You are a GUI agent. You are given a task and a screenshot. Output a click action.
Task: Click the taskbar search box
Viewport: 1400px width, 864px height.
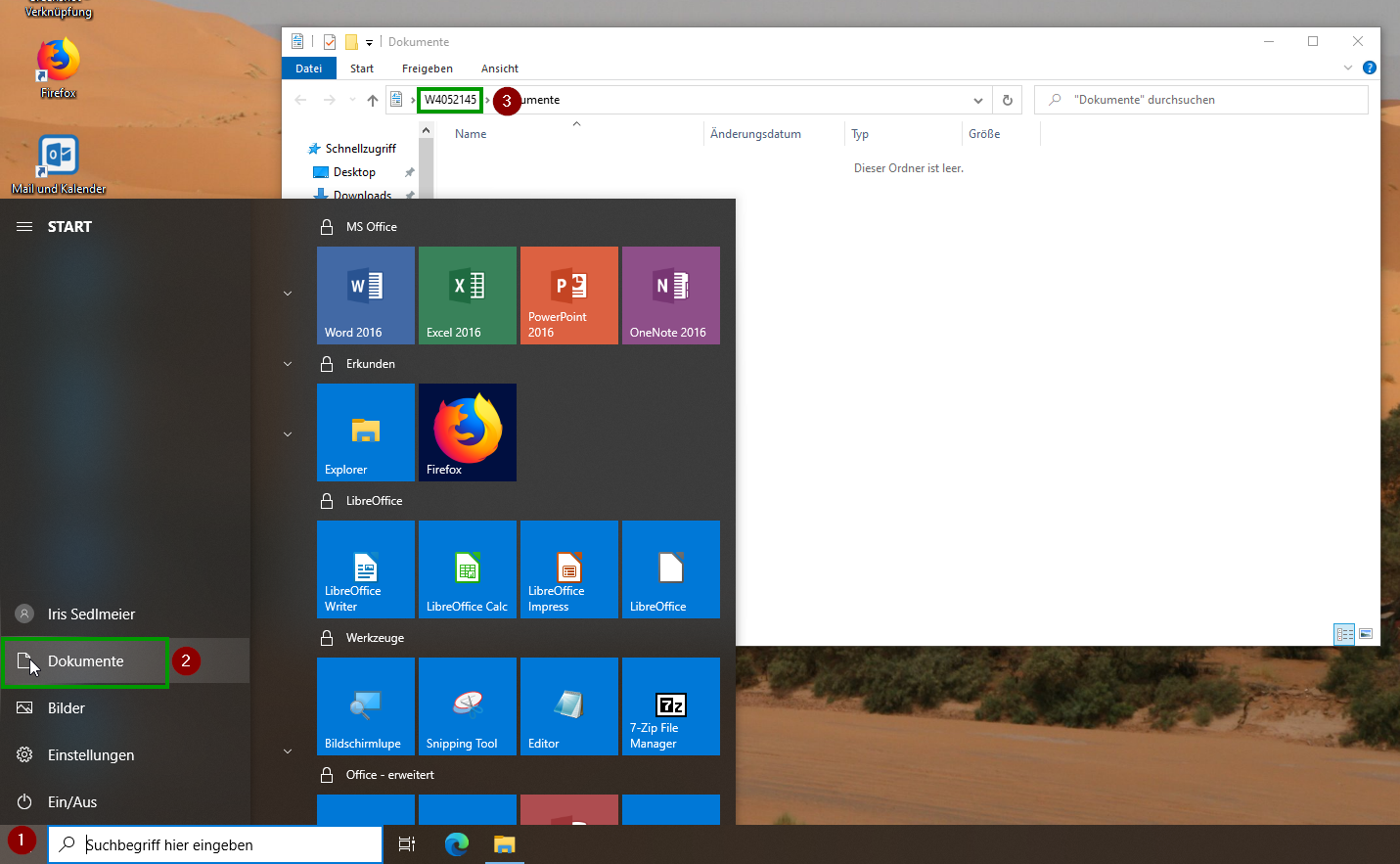[215, 844]
